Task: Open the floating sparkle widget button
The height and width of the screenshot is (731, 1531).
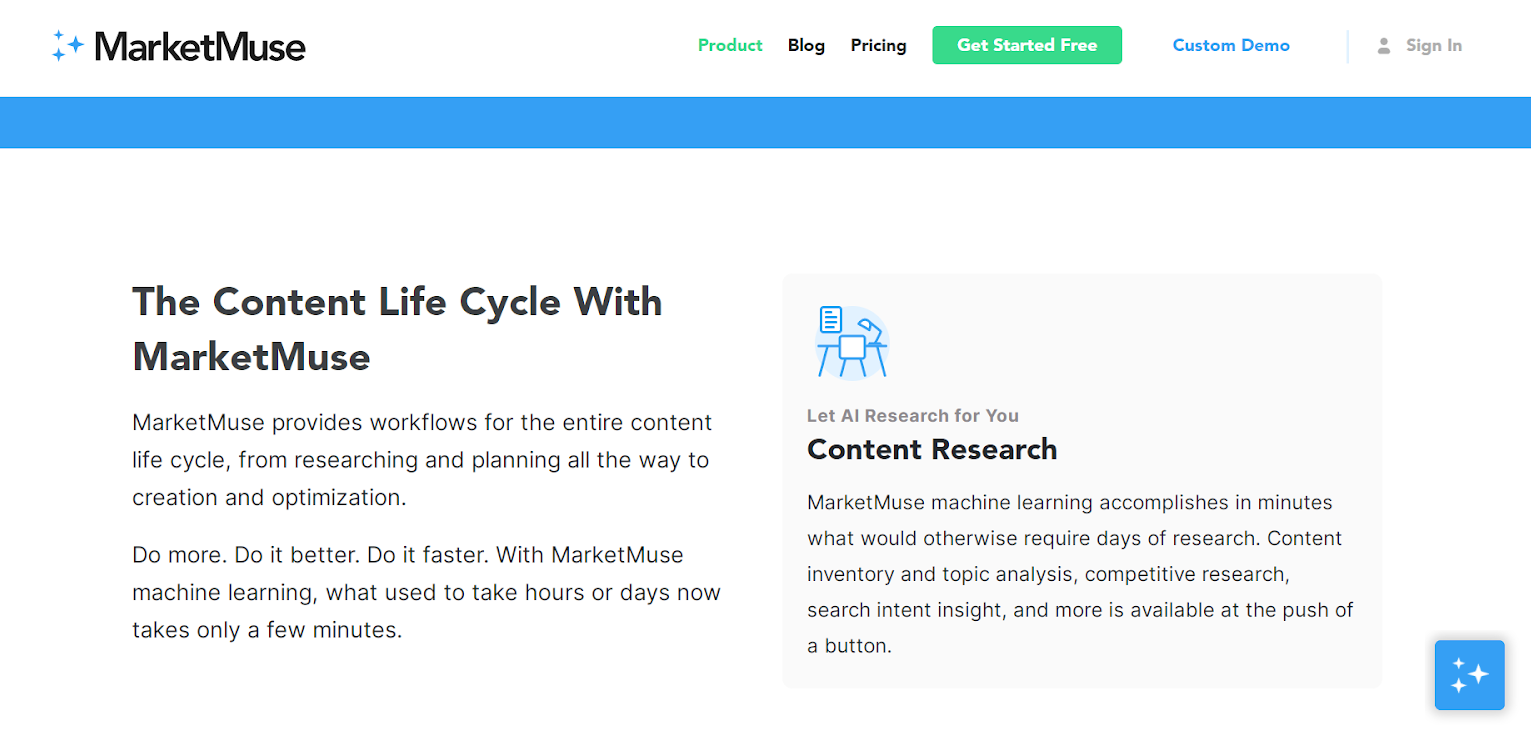Action: pyautogui.click(x=1469, y=675)
